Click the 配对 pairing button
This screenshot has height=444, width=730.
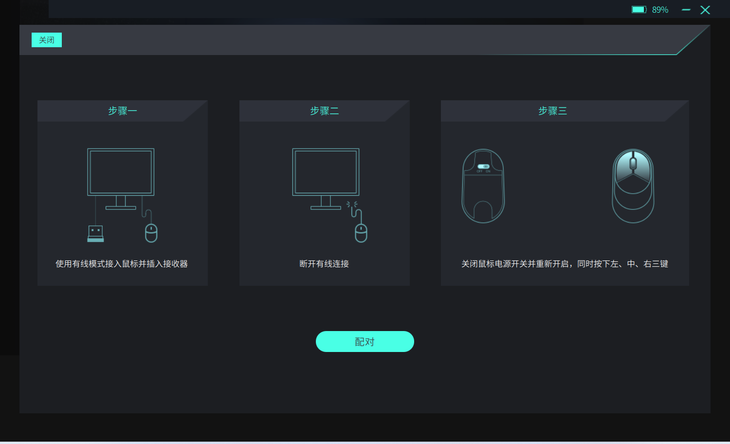[x=365, y=342]
